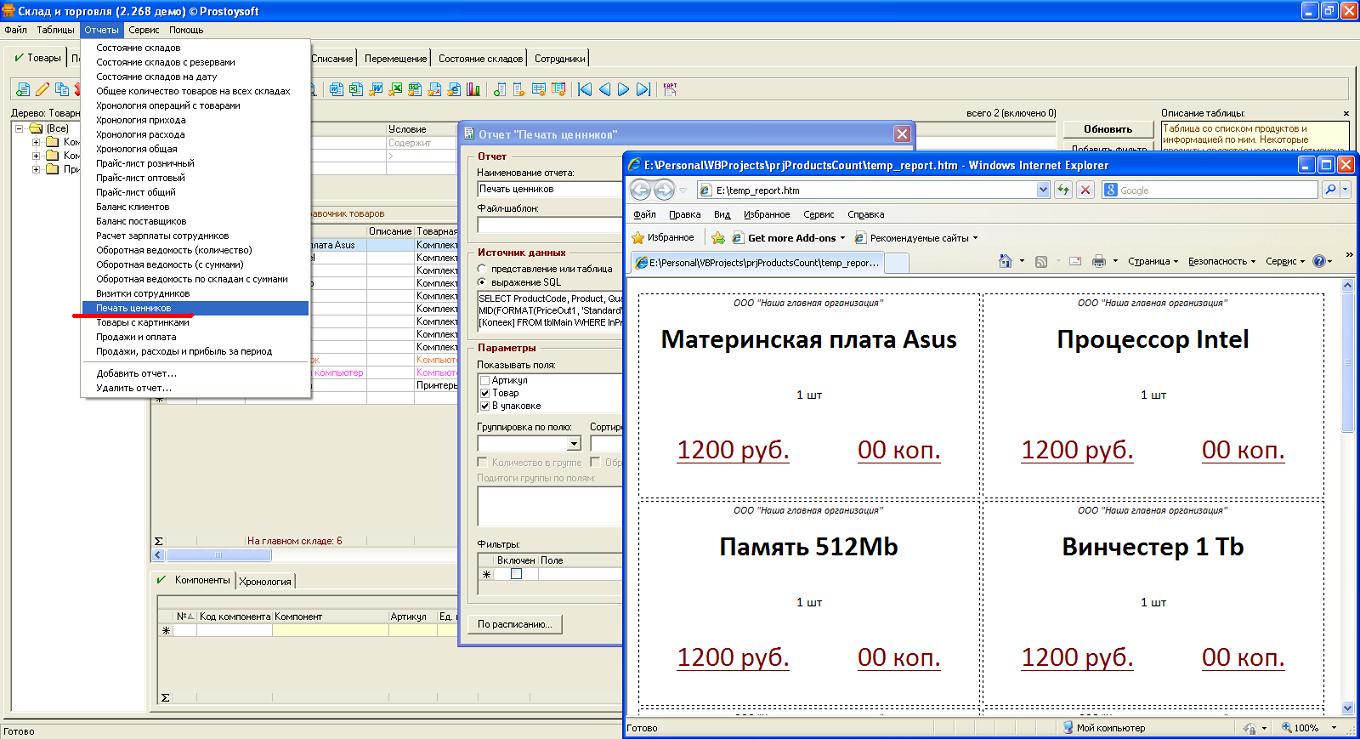The width and height of the screenshot is (1360, 739).
Task: Click the IE Refresh icon
Action: pyautogui.click(x=1062, y=190)
